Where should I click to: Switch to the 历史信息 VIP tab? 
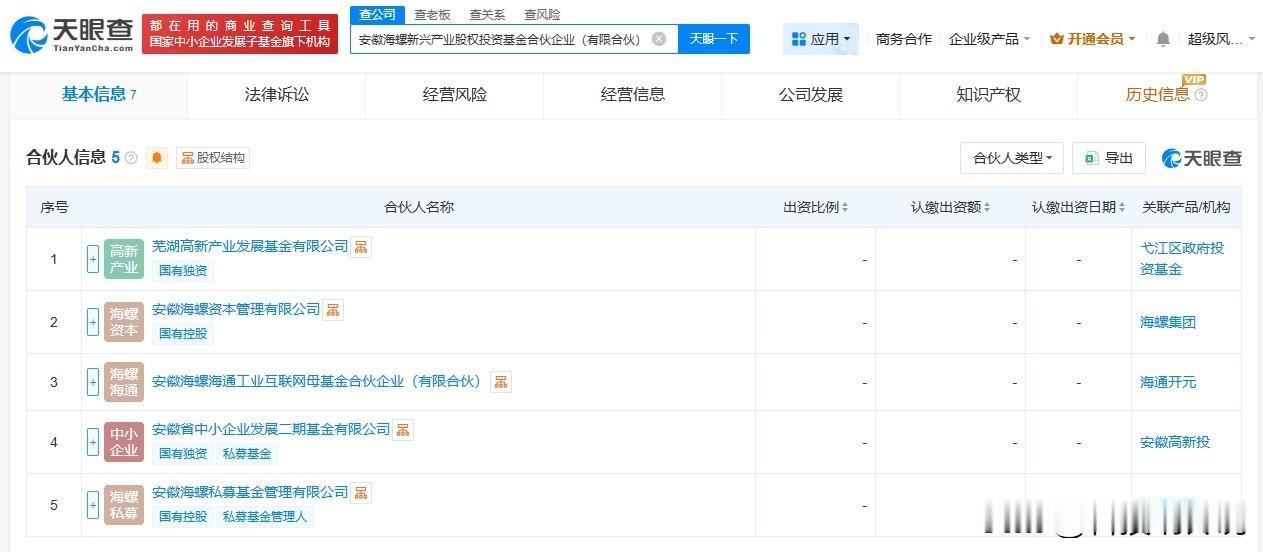pyautogui.click(x=1166, y=95)
